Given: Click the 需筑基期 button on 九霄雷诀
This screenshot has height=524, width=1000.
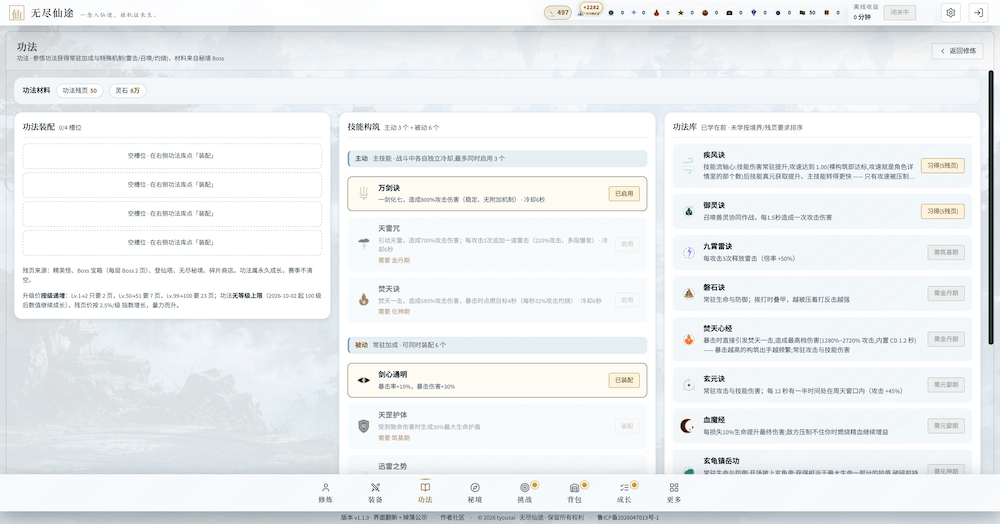Looking at the screenshot, I should [946, 252].
